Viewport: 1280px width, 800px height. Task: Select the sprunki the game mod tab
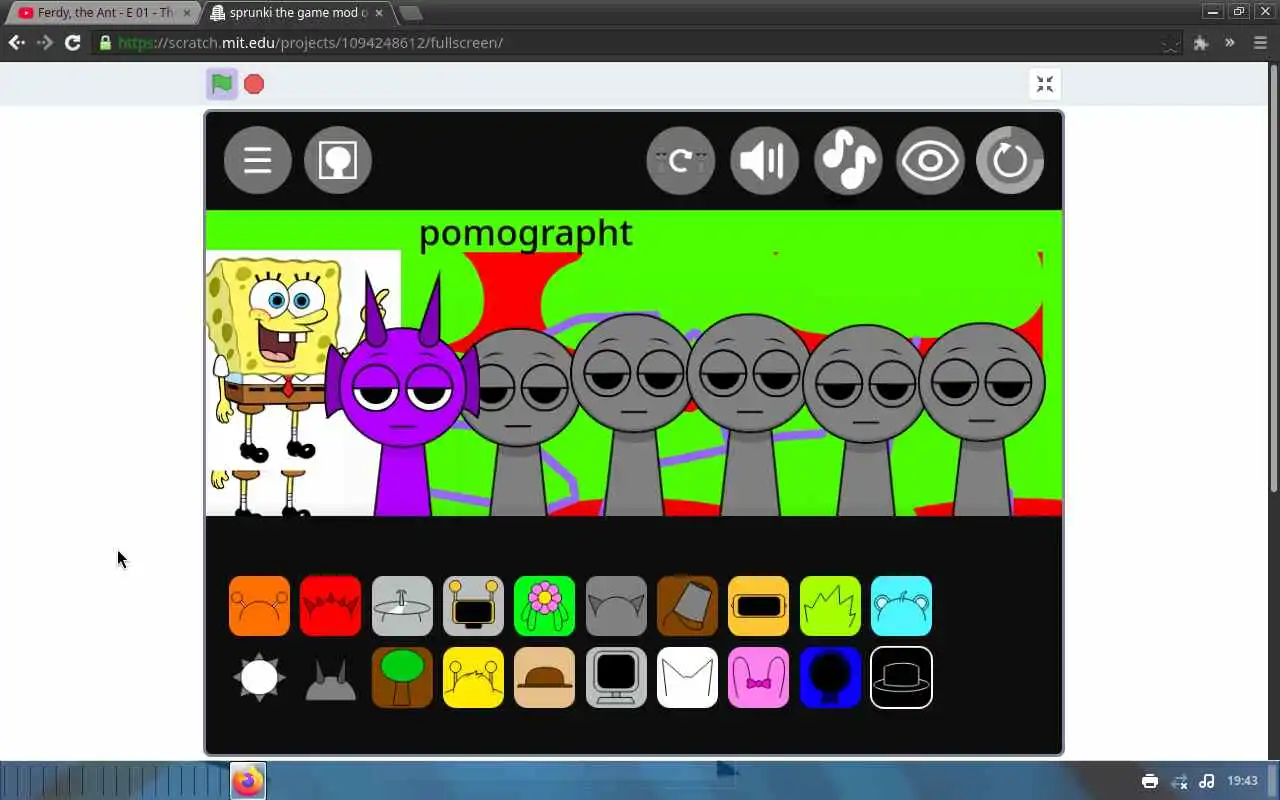[297, 13]
